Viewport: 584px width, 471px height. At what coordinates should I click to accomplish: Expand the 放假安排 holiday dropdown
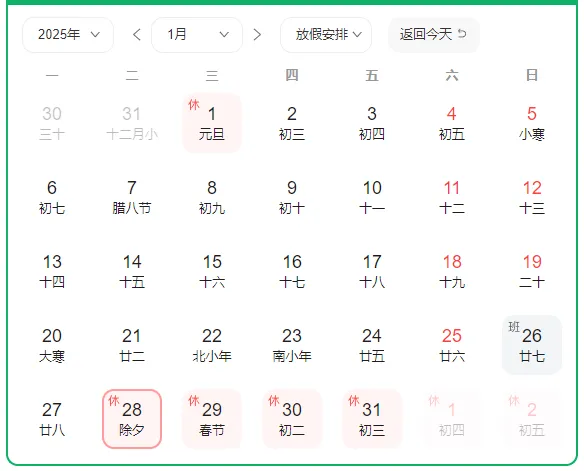click(x=326, y=35)
